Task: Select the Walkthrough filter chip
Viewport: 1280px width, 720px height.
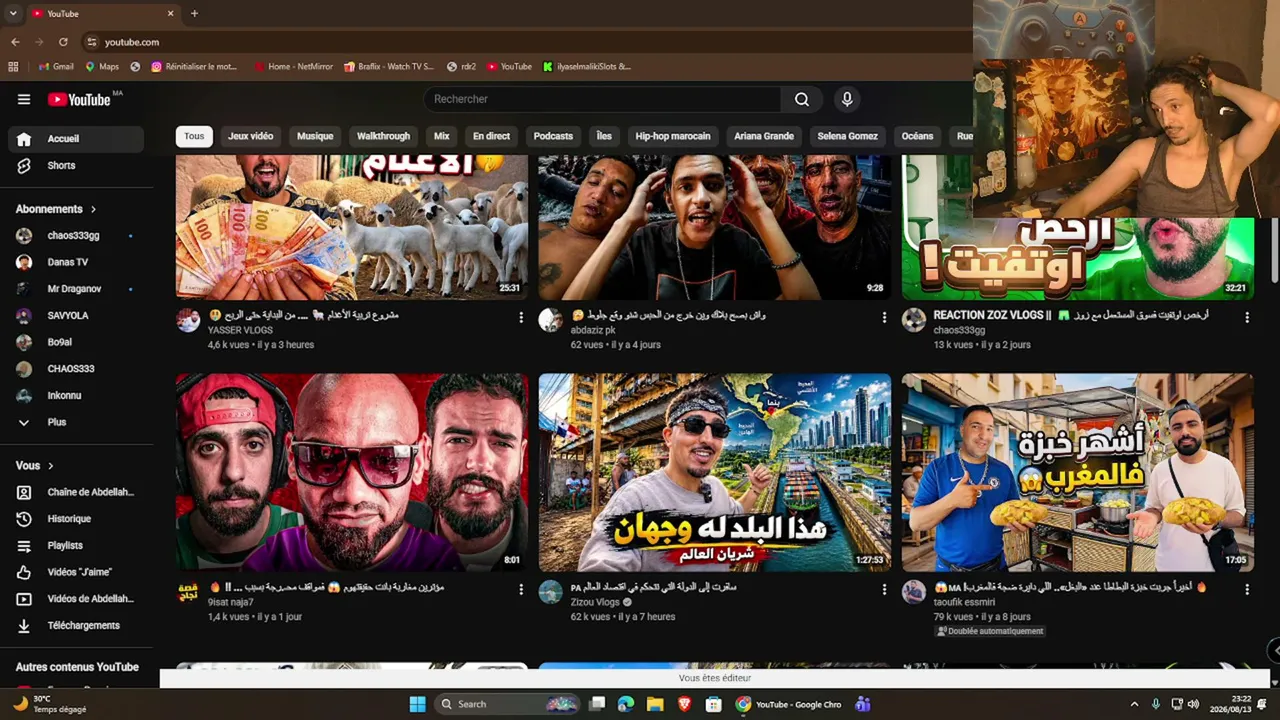Action: pos(383,136)
